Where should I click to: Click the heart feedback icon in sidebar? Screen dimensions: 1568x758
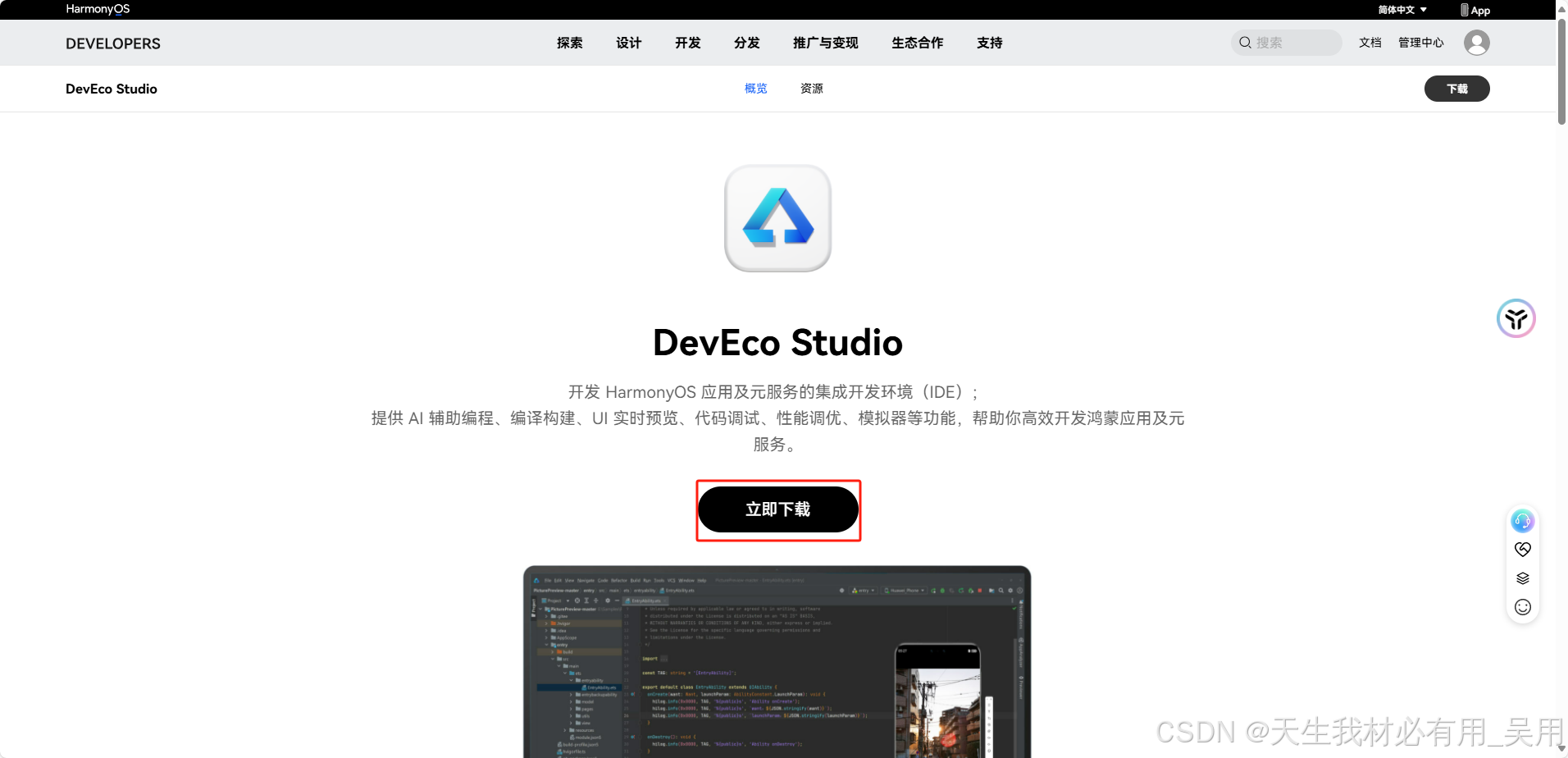(x=1523, y=550)
